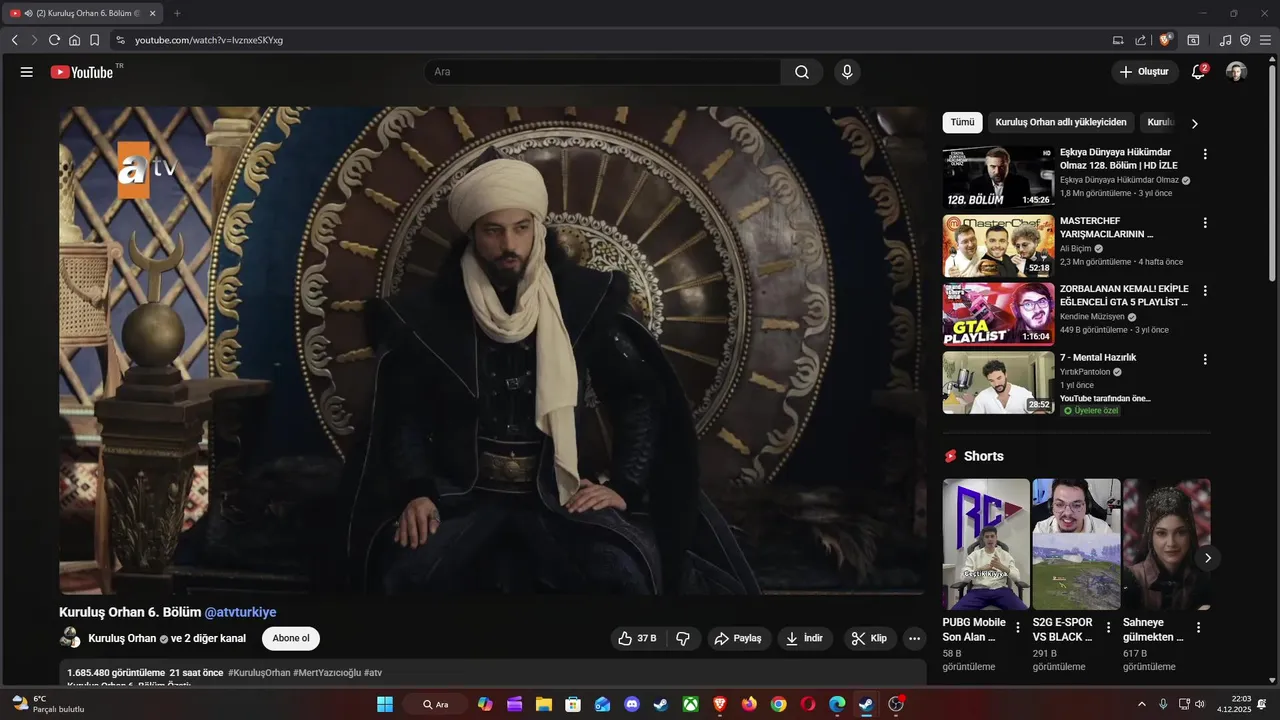Open Opera from the taskbar
The height and width of the screenshot is (720, 1280).
807,704
